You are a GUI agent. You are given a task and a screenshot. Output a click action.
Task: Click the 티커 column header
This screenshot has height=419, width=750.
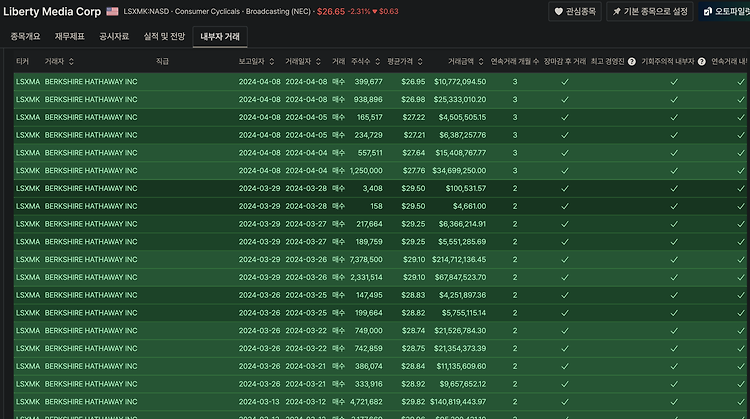22,61
